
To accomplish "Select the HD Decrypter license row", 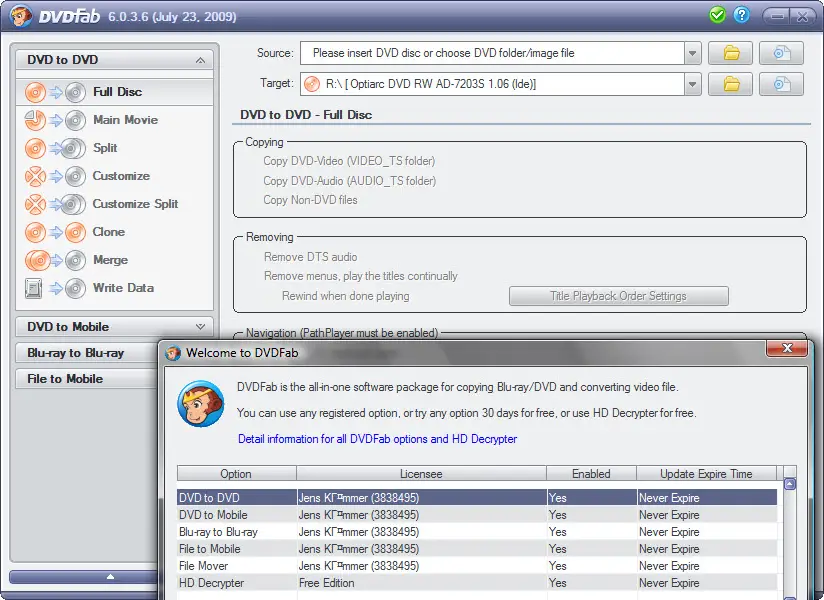I will point(477,583).
